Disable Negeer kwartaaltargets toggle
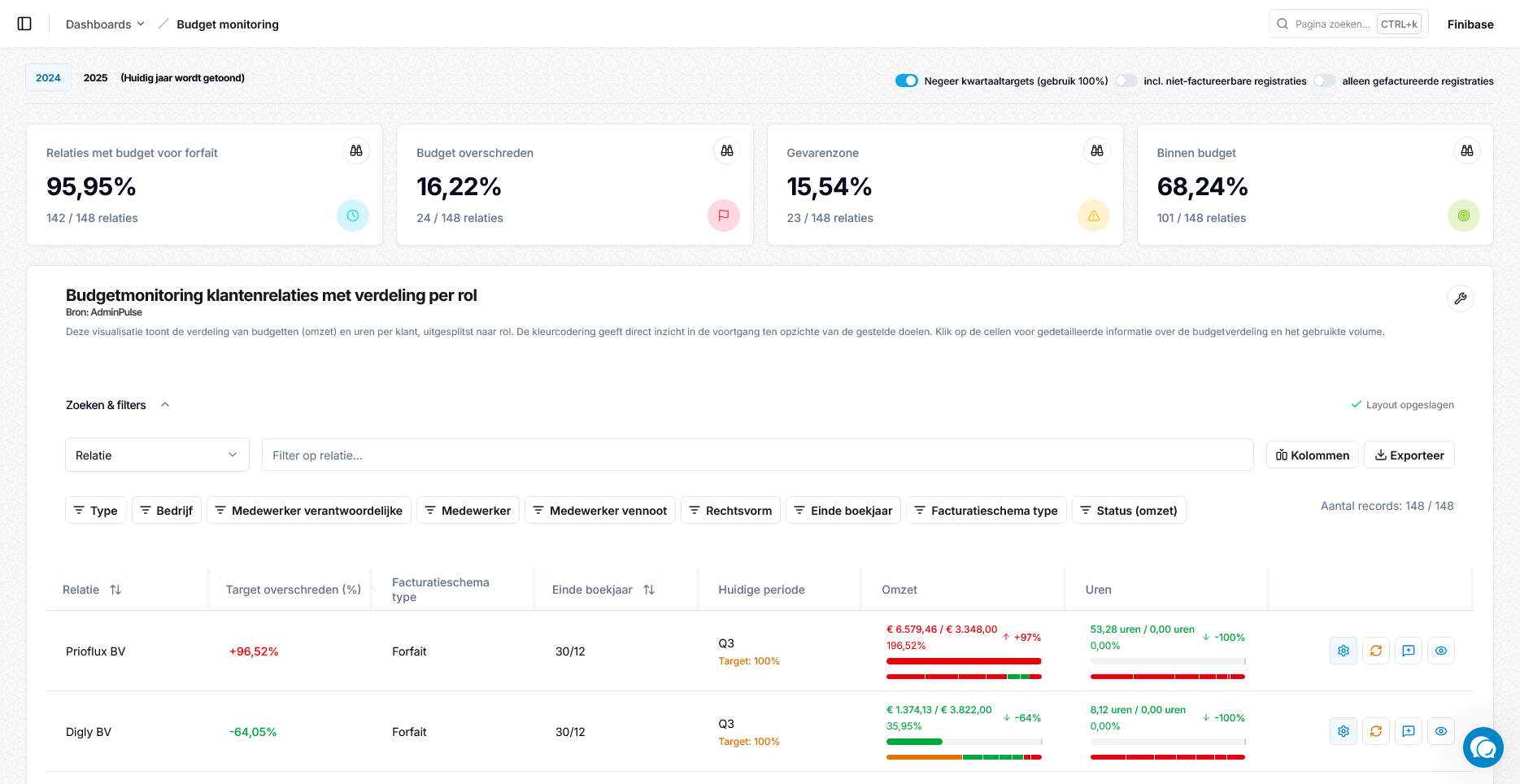Image resolution: width=1520 pixels, height=784 pixels. (x=906, y=81)
